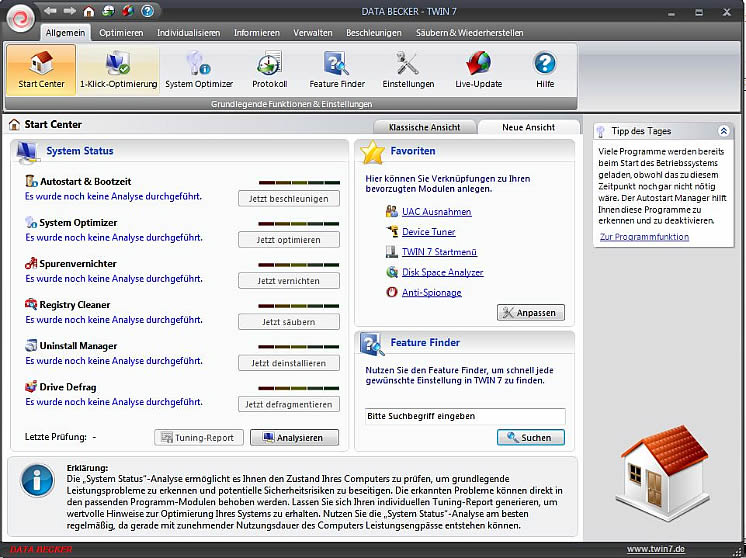Open the Beschleunigen tab
746x558 pixels.
373,33
